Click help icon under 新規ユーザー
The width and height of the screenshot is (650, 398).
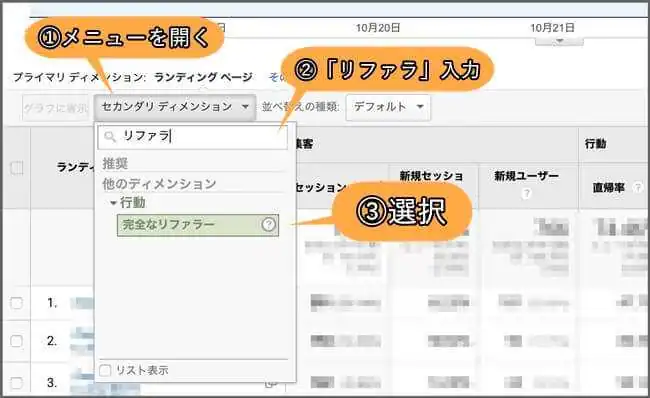coord(526,193)
